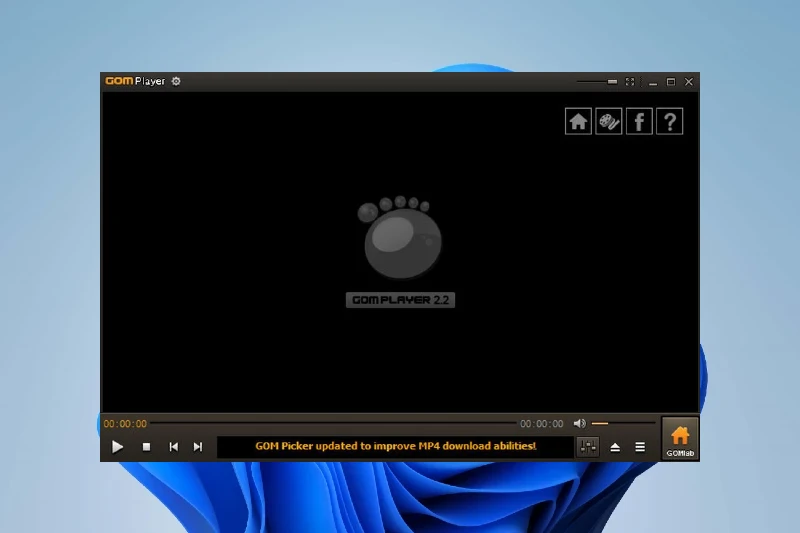This screenshot has height=533, width=800.
Task: Click the elapsed time 00:00:00 display
Action: tap(125, 424)
